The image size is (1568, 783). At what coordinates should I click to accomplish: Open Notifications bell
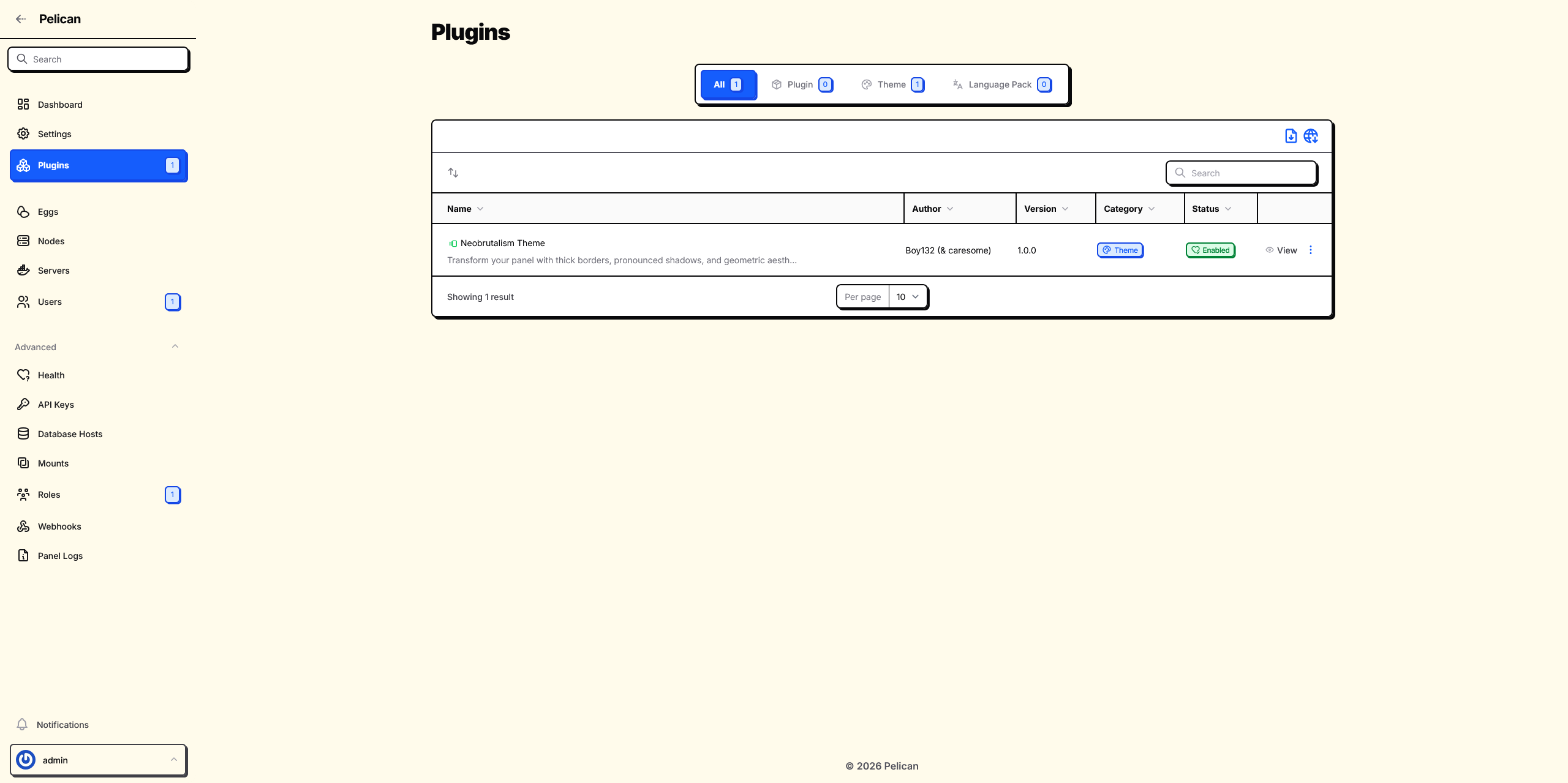tap(98, 725)
